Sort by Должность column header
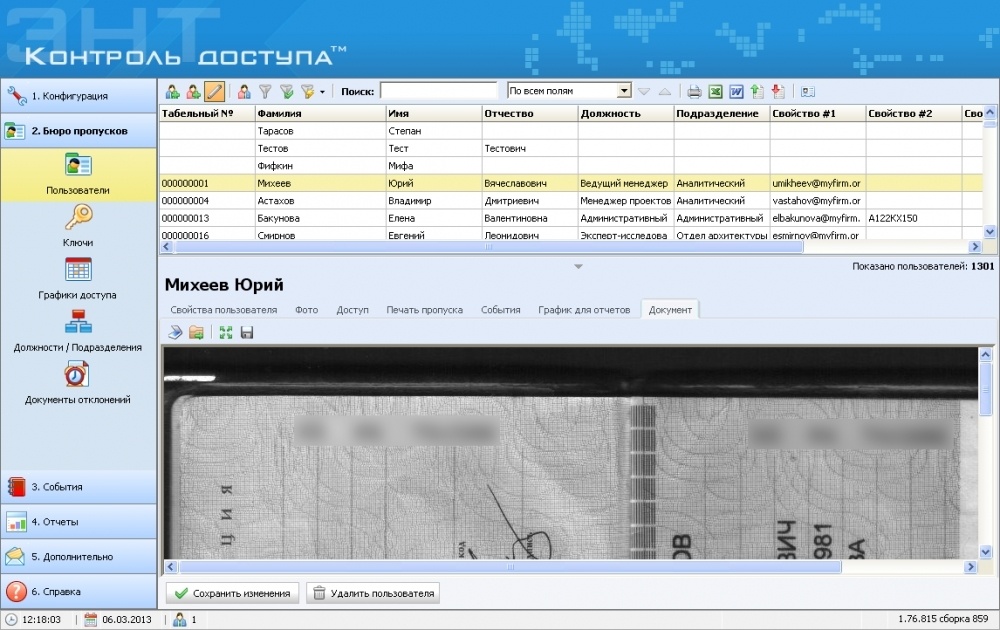The height and width of the screenshot is (630, 1000). tap(625, 114)
